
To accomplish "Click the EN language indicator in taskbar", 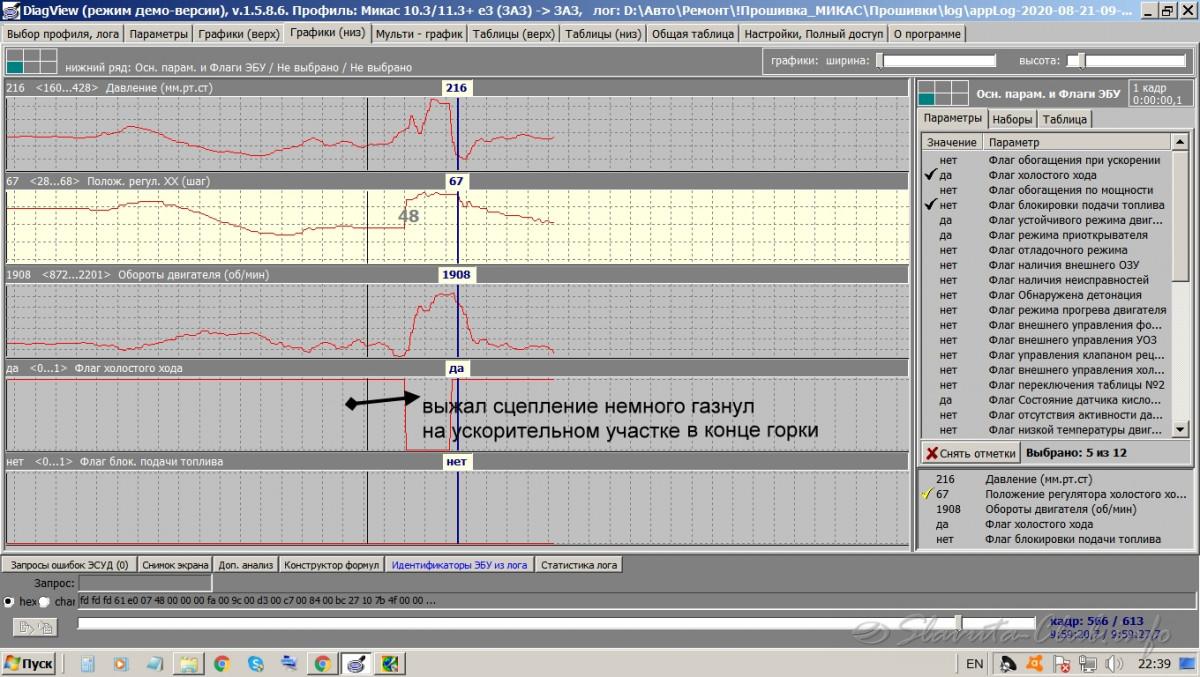I will 974,663.
